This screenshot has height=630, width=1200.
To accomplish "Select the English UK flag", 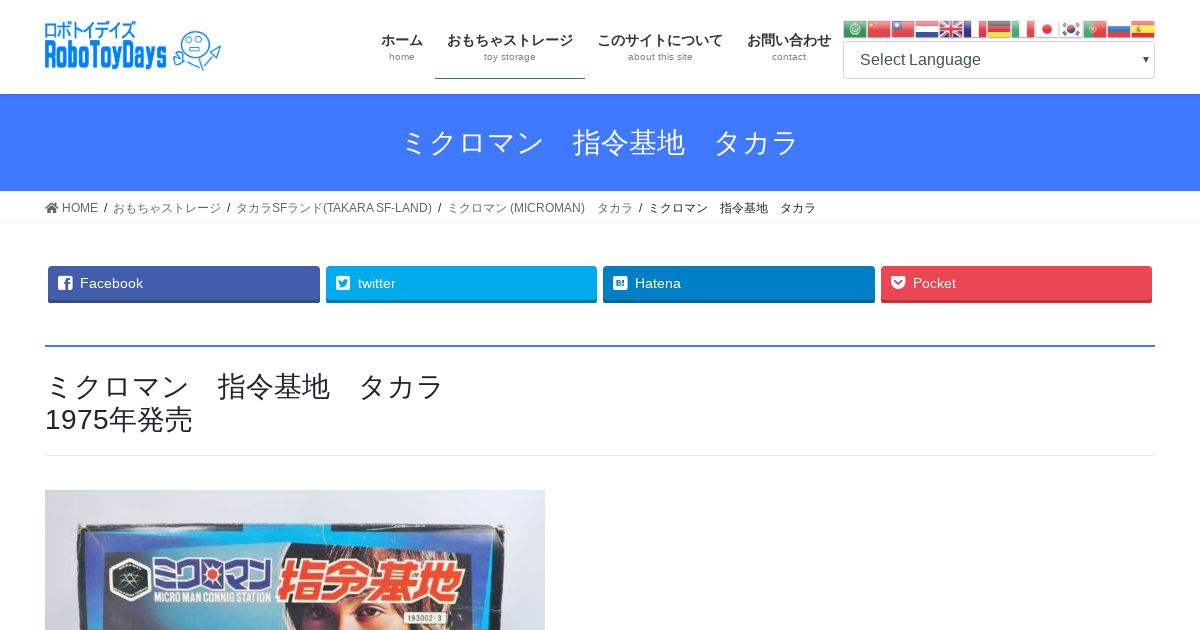I will coord(950,29).
